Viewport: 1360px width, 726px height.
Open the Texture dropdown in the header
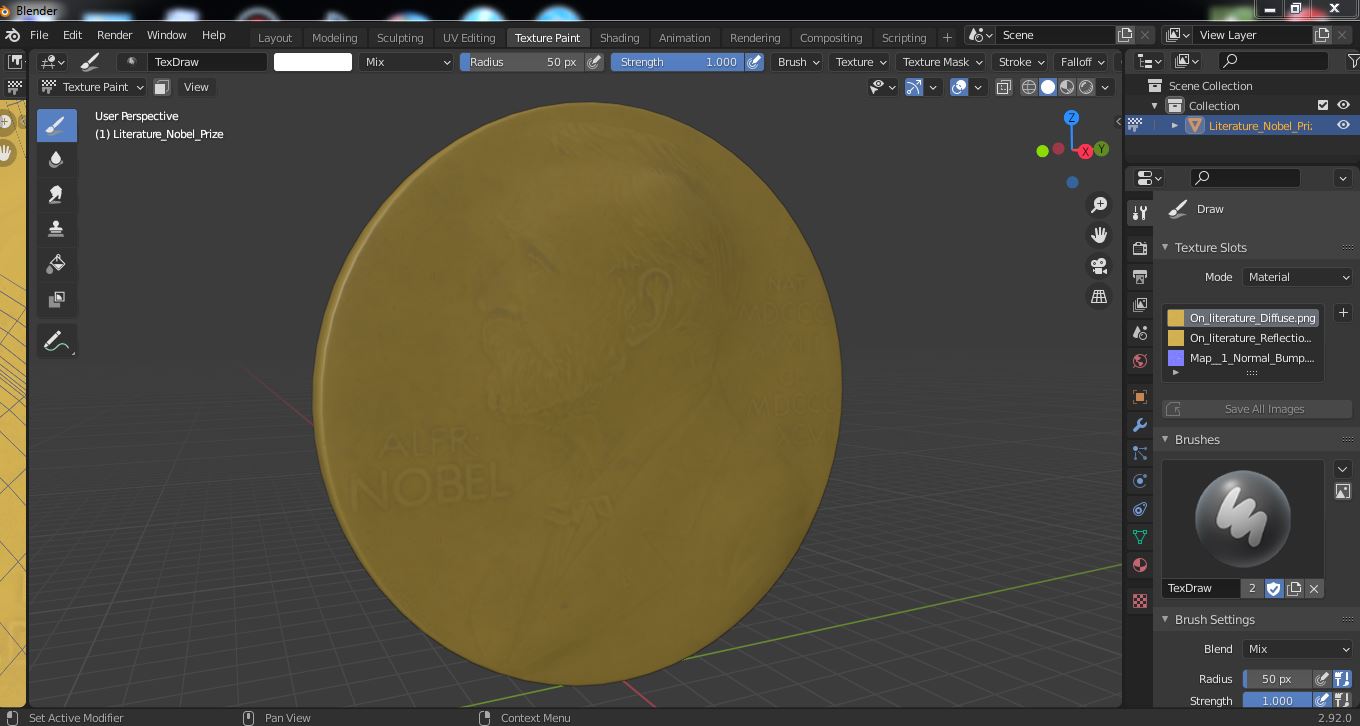pyautogui.click(x=861, y=62)
